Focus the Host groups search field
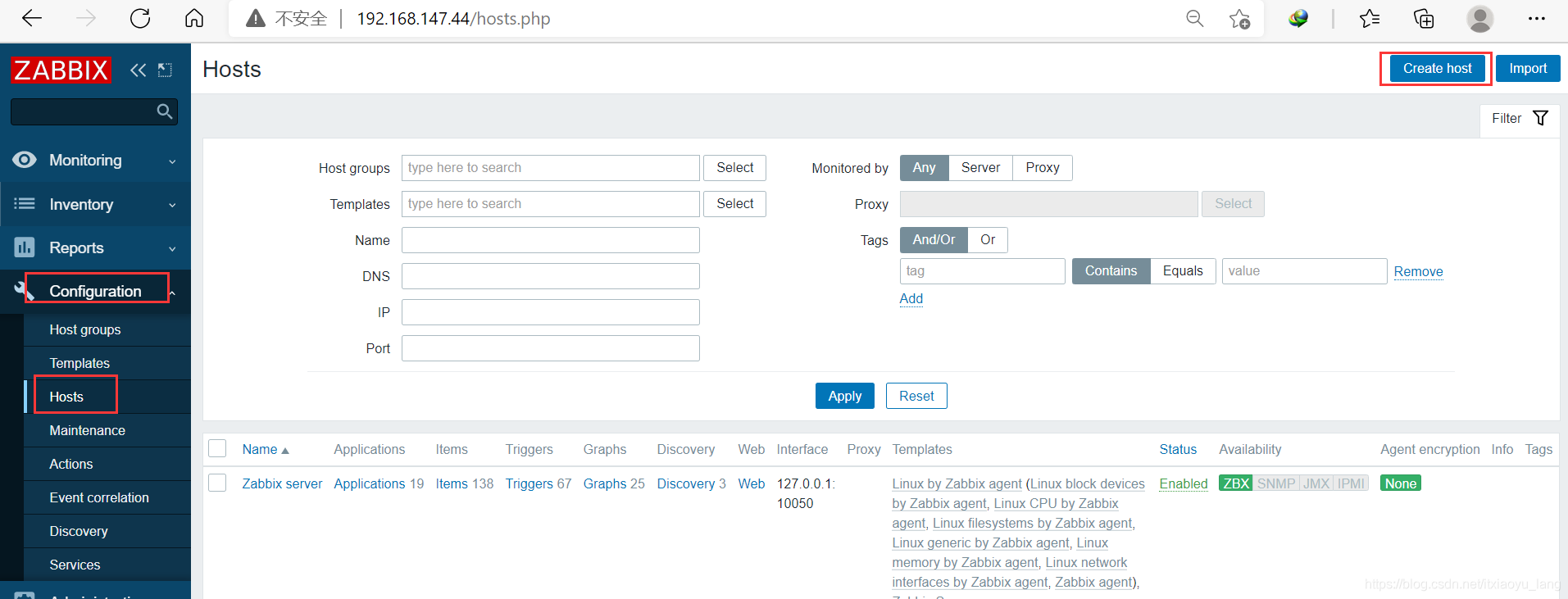Viewport: 1568px width, 599px height. click(551, 167)
